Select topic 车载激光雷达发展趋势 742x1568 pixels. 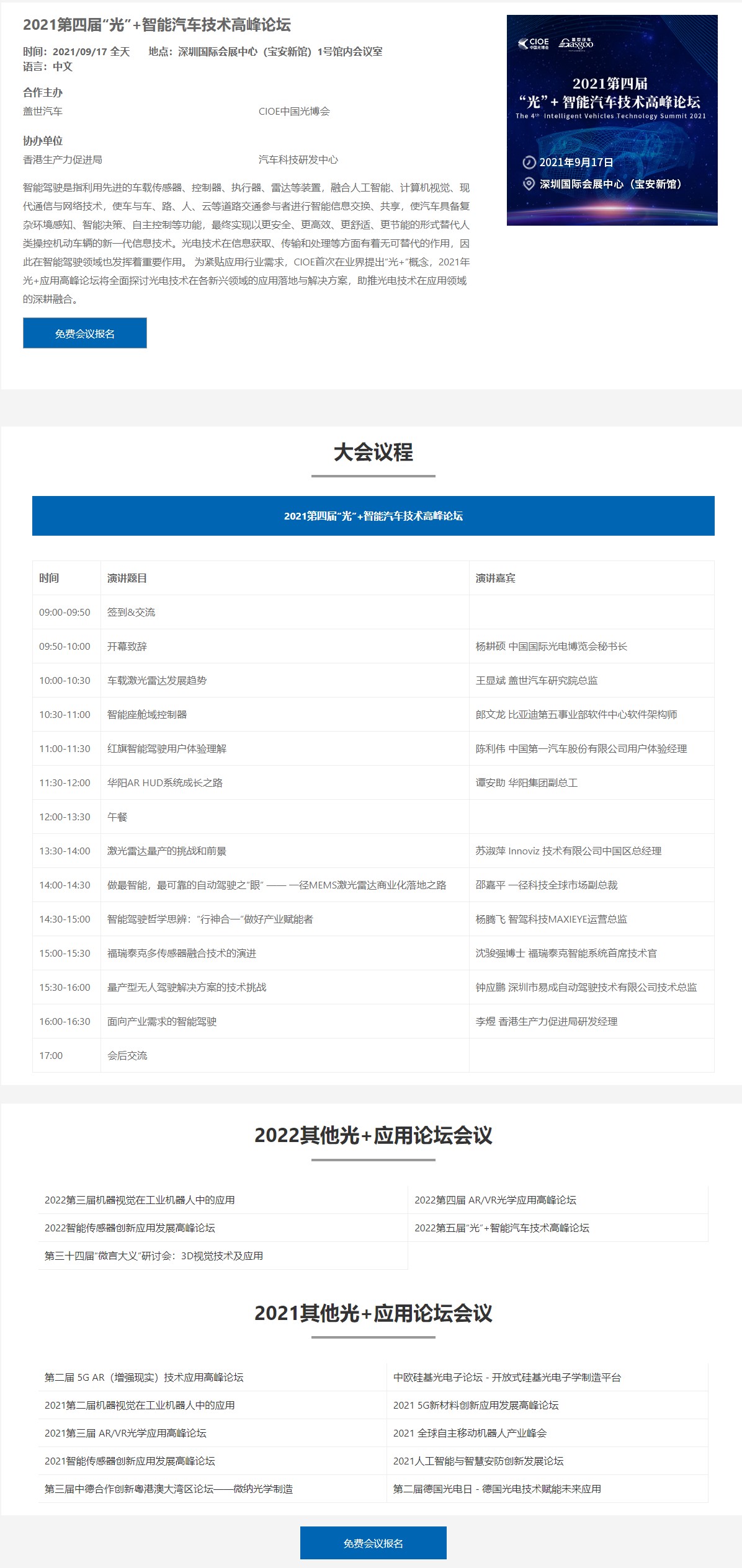(157, 680)
